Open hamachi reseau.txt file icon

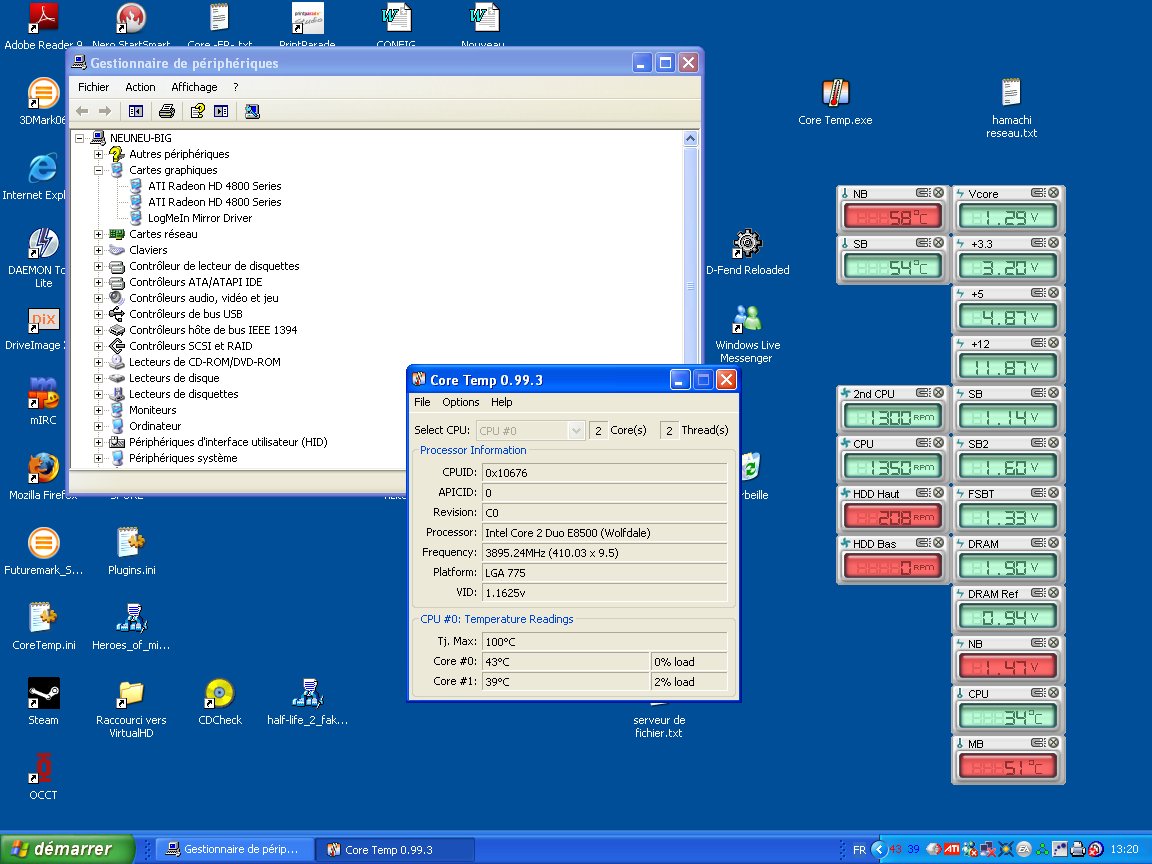click(1012, 107)
